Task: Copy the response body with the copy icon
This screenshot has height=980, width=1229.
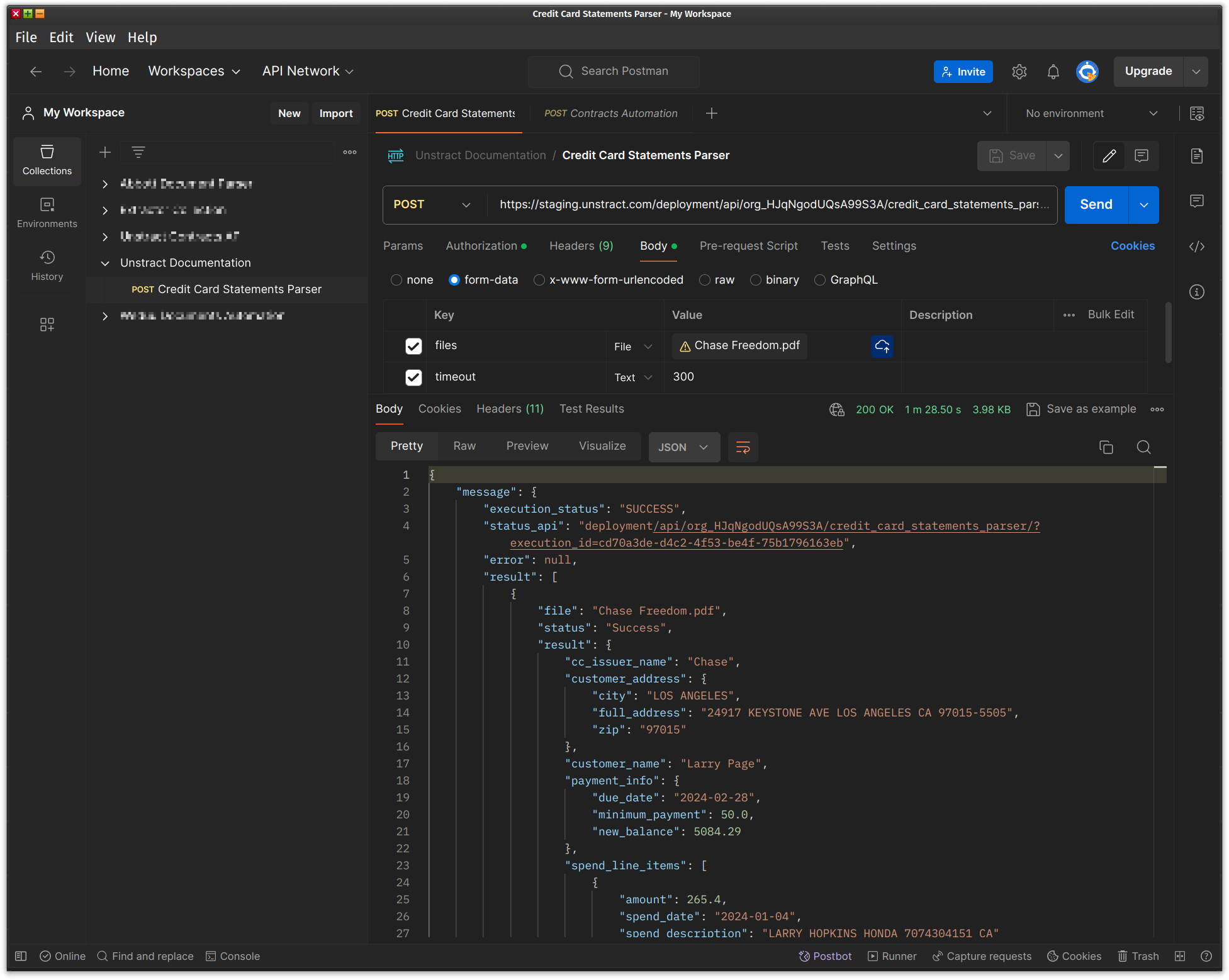Action: 1106,447
